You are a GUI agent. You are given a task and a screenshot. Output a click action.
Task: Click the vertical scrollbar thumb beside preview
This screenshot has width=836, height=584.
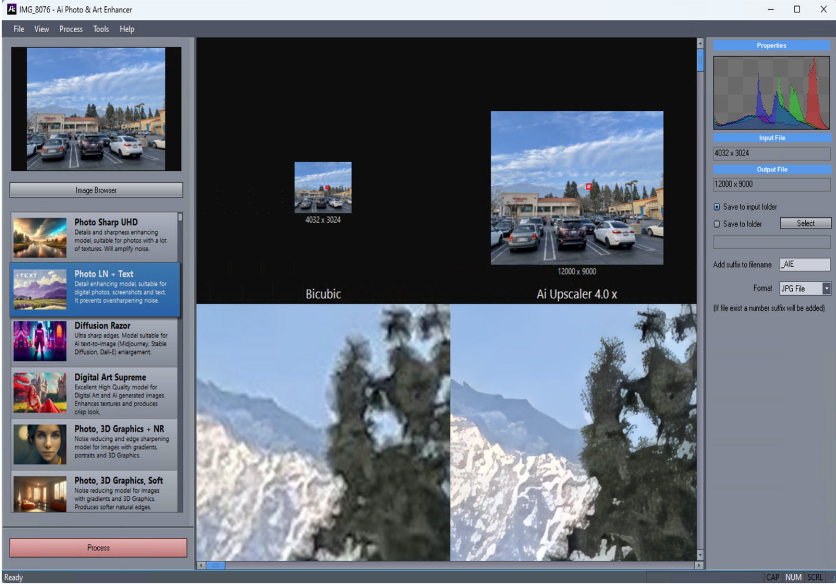[700, 60]
